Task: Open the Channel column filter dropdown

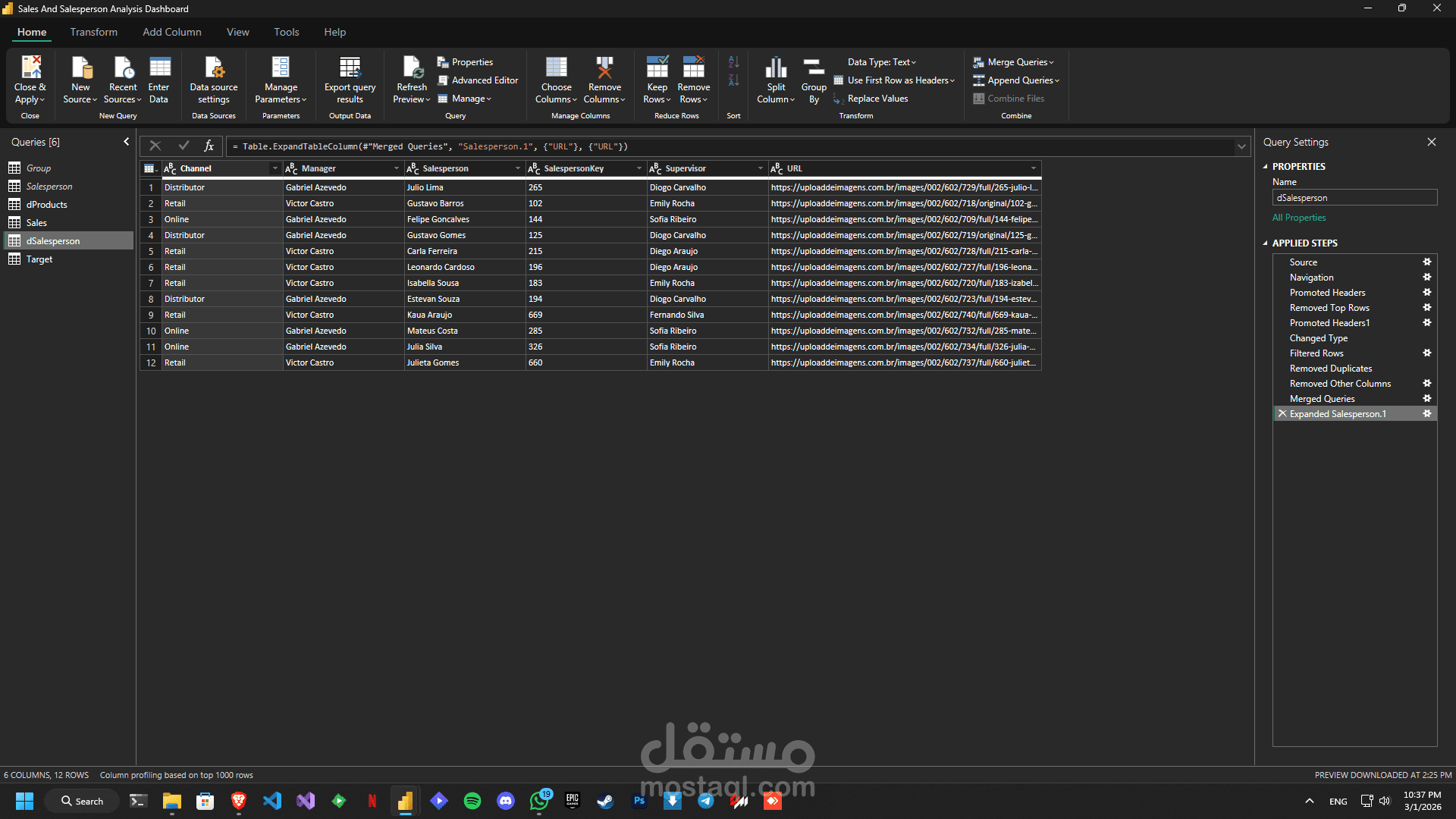Action: (275, 168)
